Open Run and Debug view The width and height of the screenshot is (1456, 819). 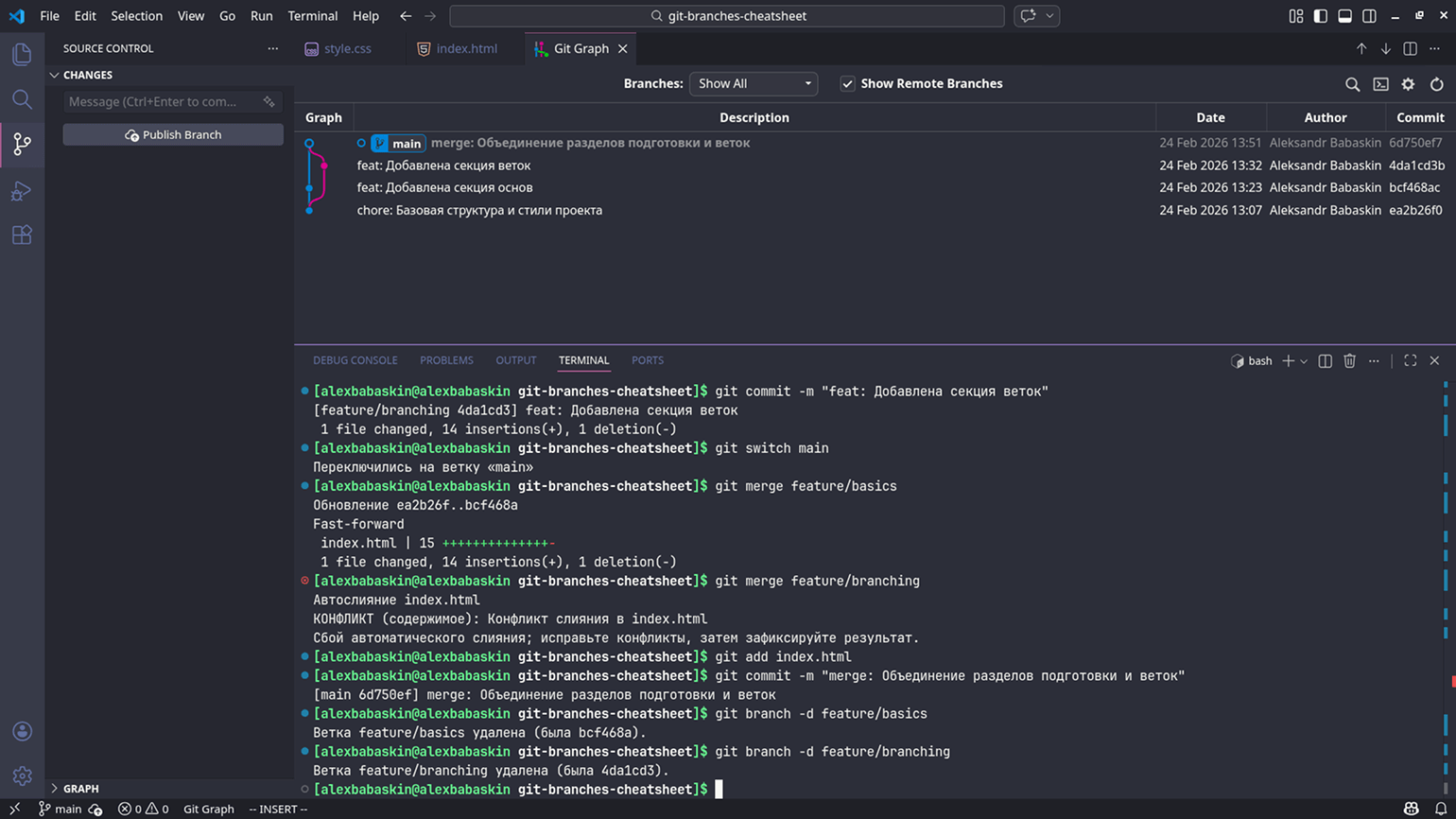[x=22, y=191]
